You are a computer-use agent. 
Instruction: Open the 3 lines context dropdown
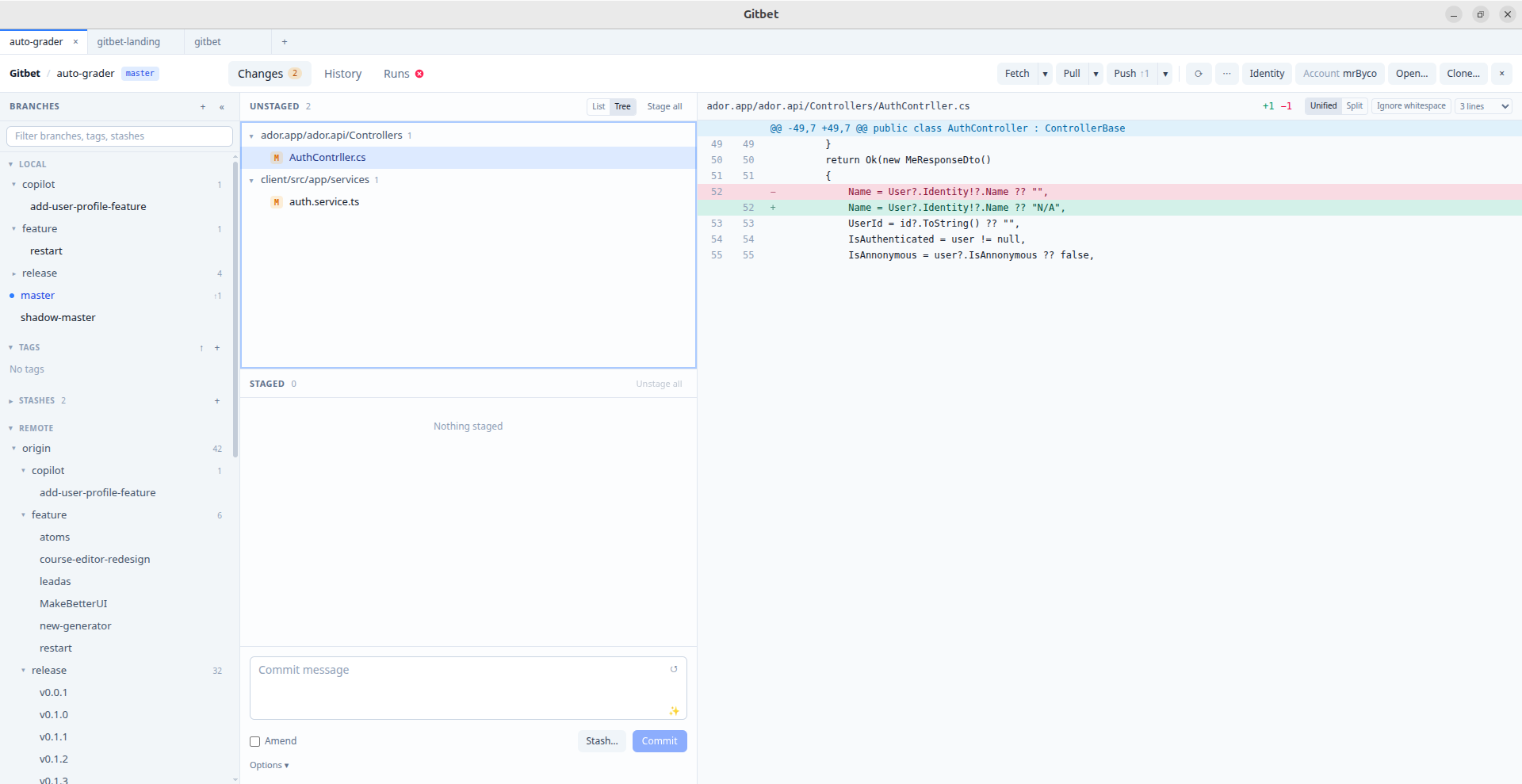click(1484, 106)
